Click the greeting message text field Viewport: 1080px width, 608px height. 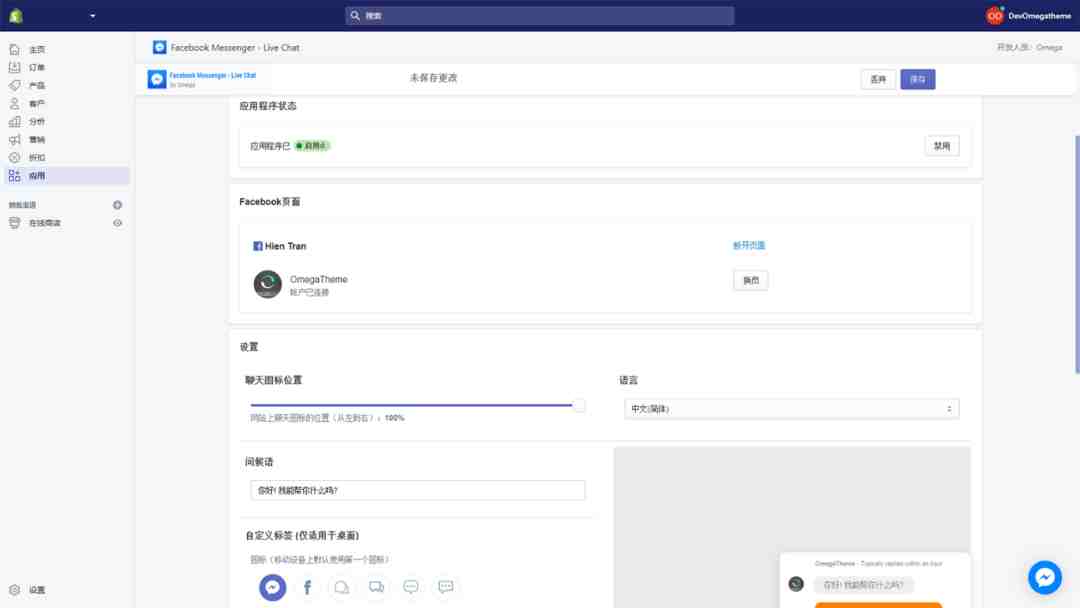pos(417,490)
